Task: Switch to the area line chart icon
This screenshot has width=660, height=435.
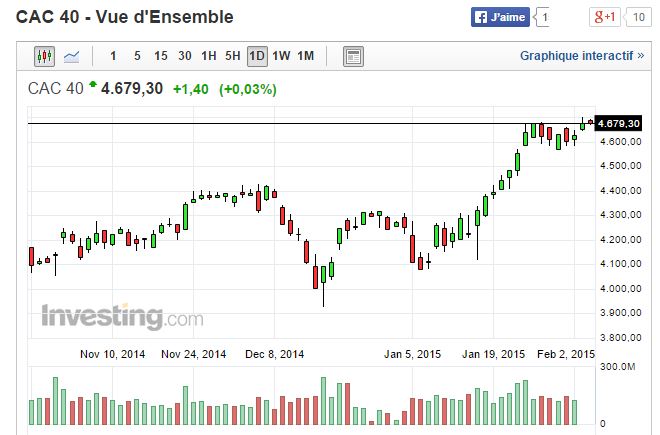Action: pyautogui.click(x=72, y=56)
